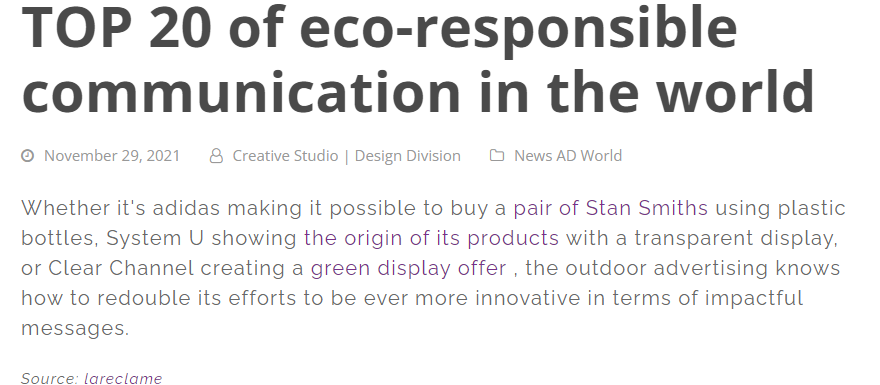Click the author user icon
This screenshot has width=880, height=385.
pos(216,155)
